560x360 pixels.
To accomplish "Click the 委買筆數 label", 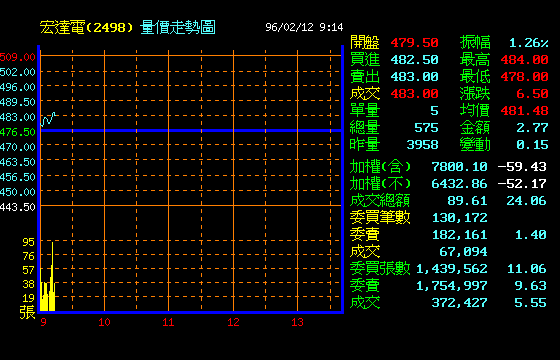I will 380,218.
